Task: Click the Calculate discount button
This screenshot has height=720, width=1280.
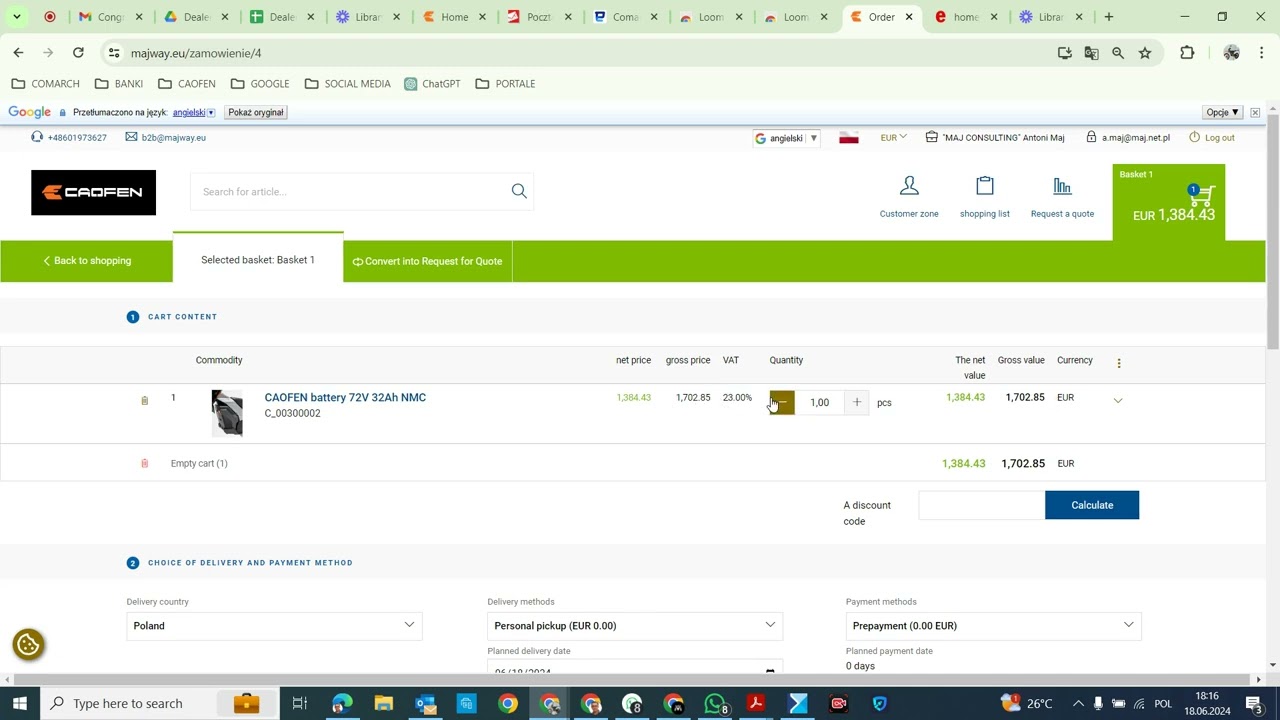Action: click(1092, 505)
